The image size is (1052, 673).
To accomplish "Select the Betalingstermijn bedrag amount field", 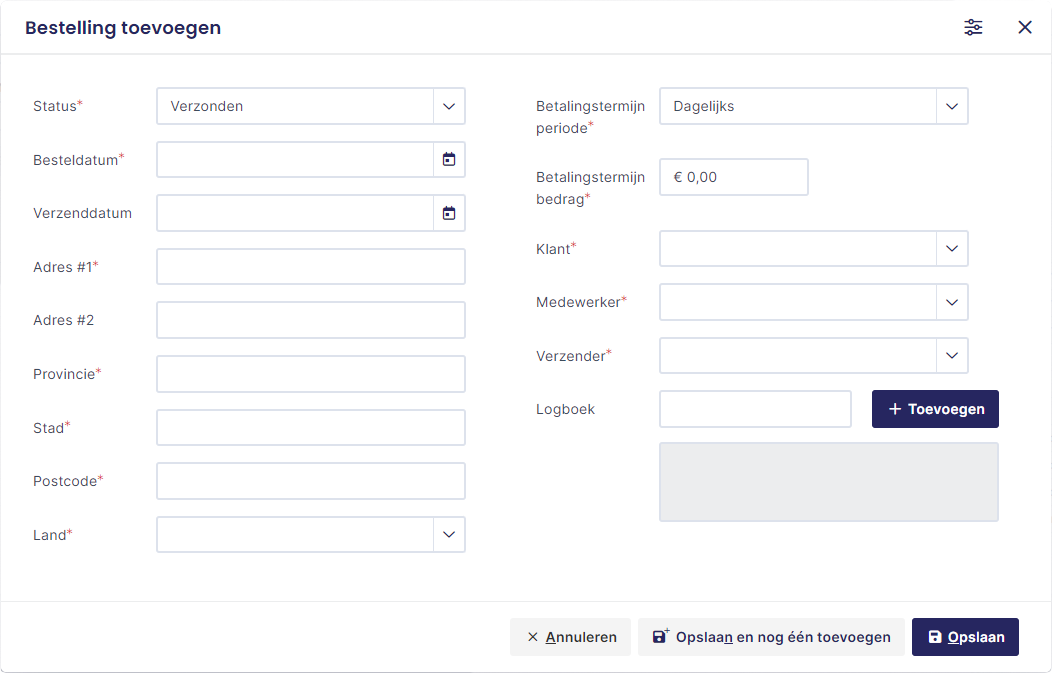I will tap(733, 177).
